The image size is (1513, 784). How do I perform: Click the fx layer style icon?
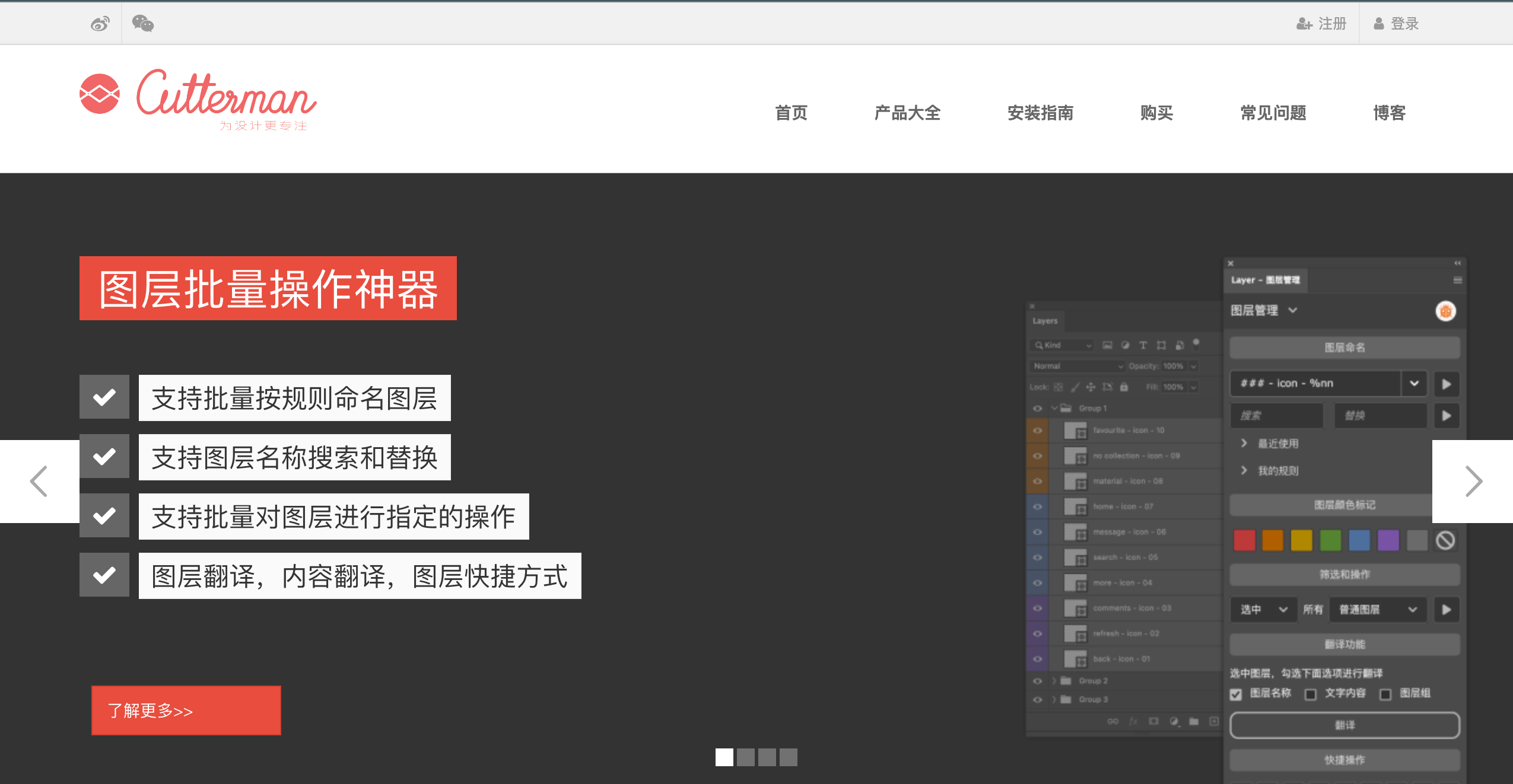click(x=1133, y=721)
